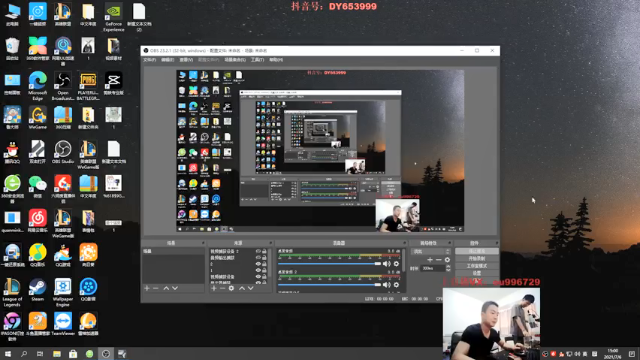Open the OBS Studio desktop shortcut
The width and height of the screenshot is (640, 360).
[x=63, y=152]
